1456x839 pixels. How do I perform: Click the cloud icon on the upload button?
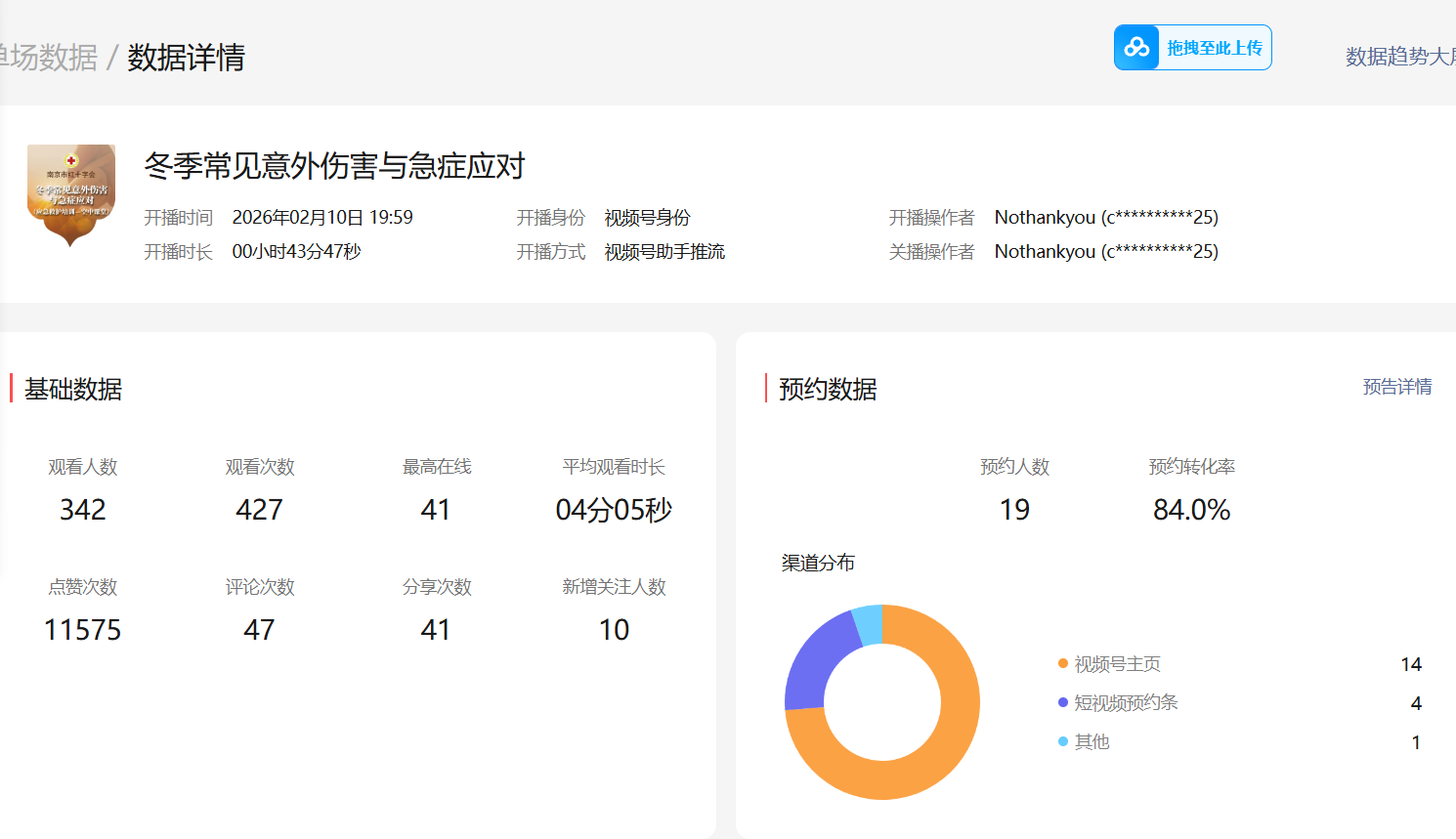coord(1136,47)
